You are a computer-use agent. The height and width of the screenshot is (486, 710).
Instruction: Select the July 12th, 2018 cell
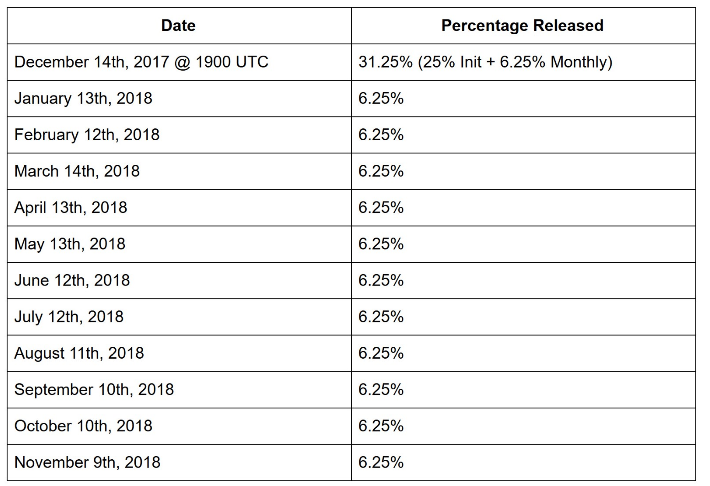[x=70, y=317]
